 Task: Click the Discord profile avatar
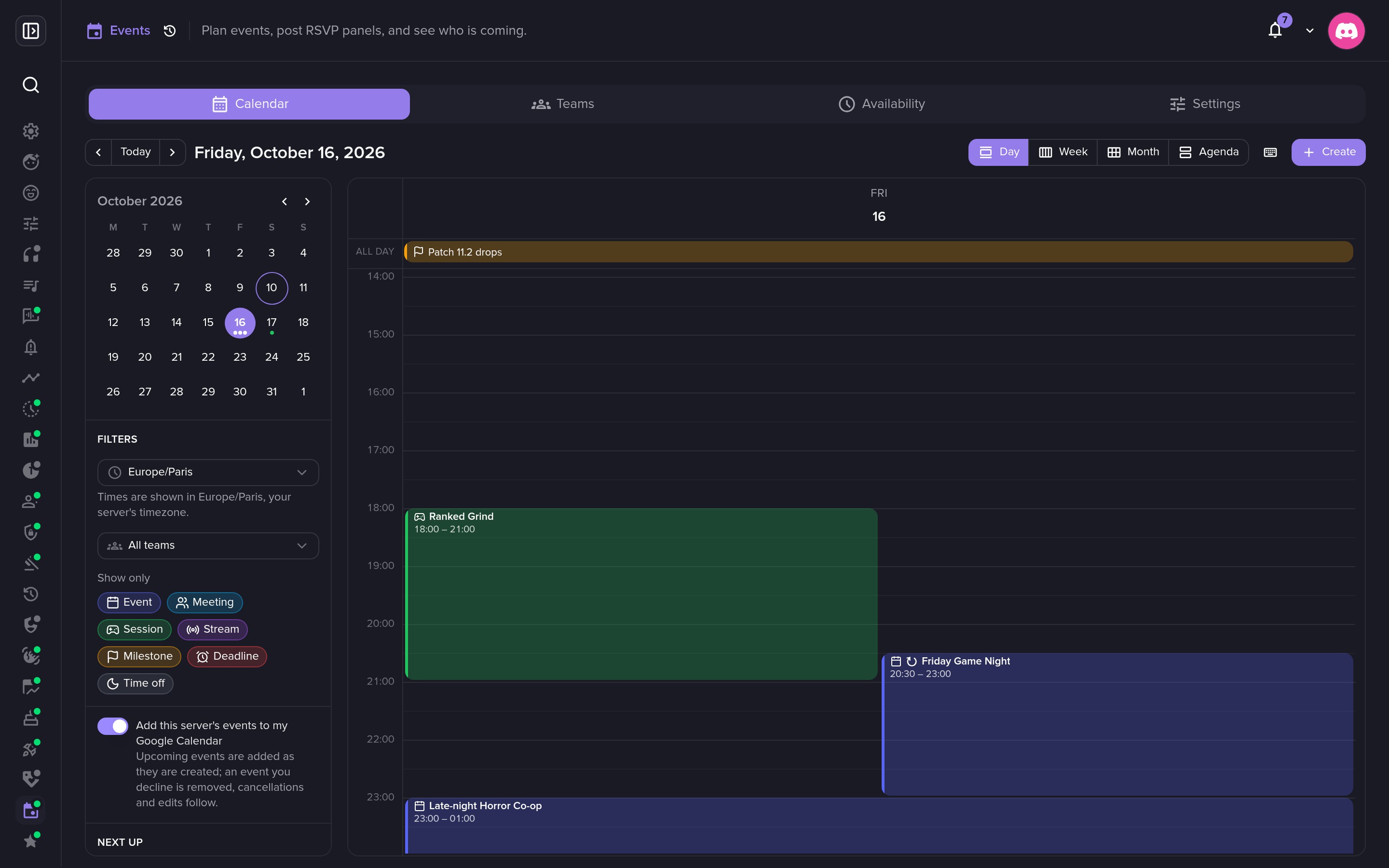point(1346,30)
